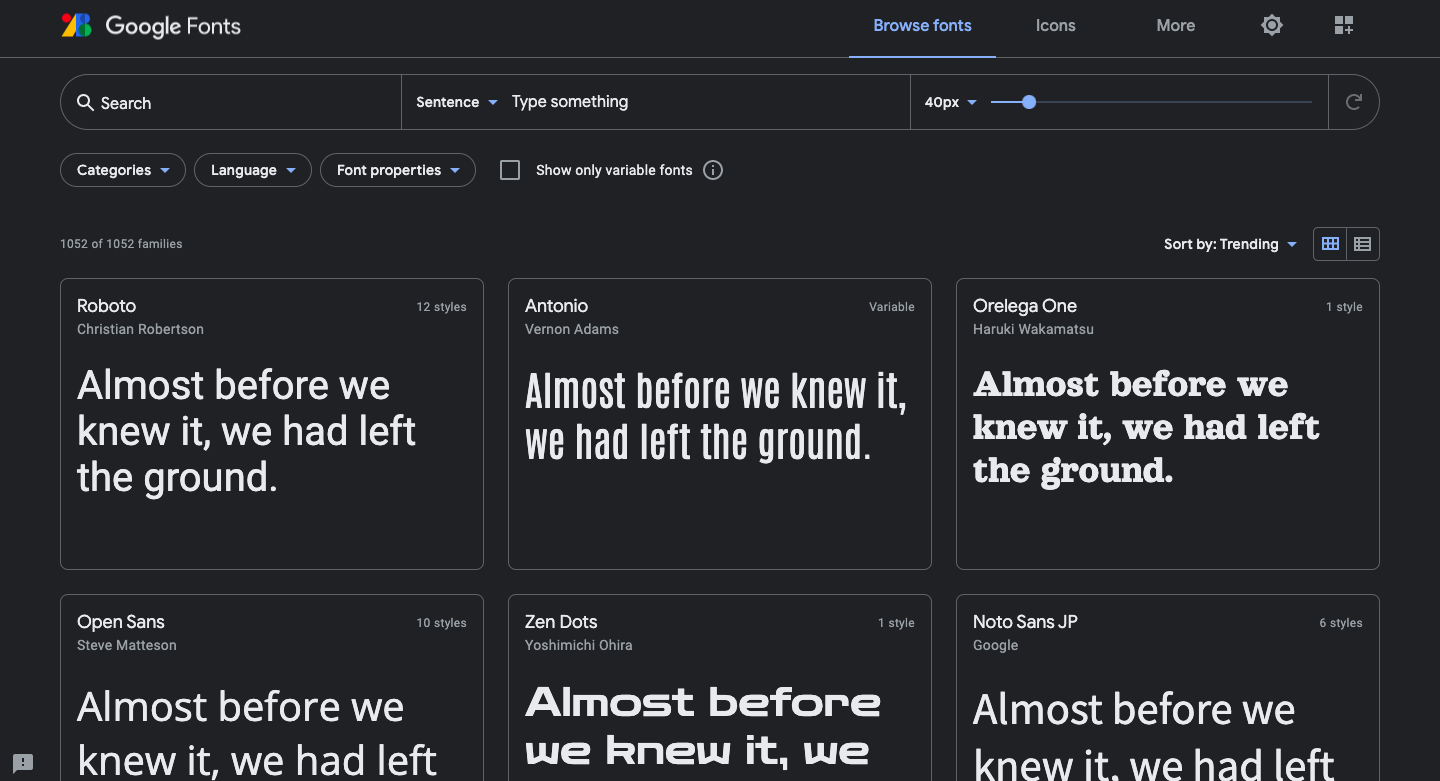
Task: Enable Show only variable fonts checkbox
Action: (510, 170)
